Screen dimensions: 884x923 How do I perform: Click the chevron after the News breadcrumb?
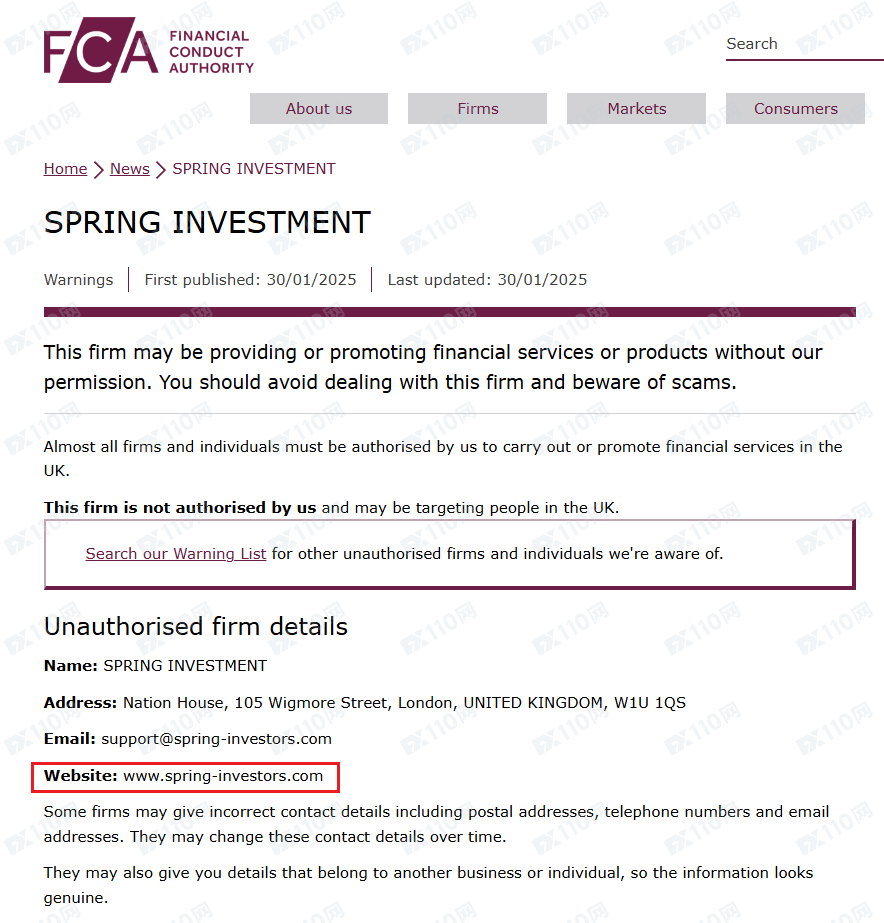click(161, 170)
